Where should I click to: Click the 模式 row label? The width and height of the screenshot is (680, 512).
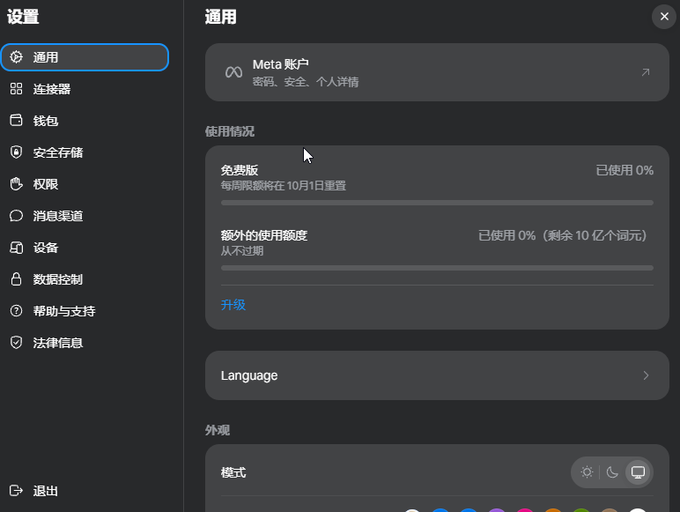pyautogui.click(x=233, y=473)
